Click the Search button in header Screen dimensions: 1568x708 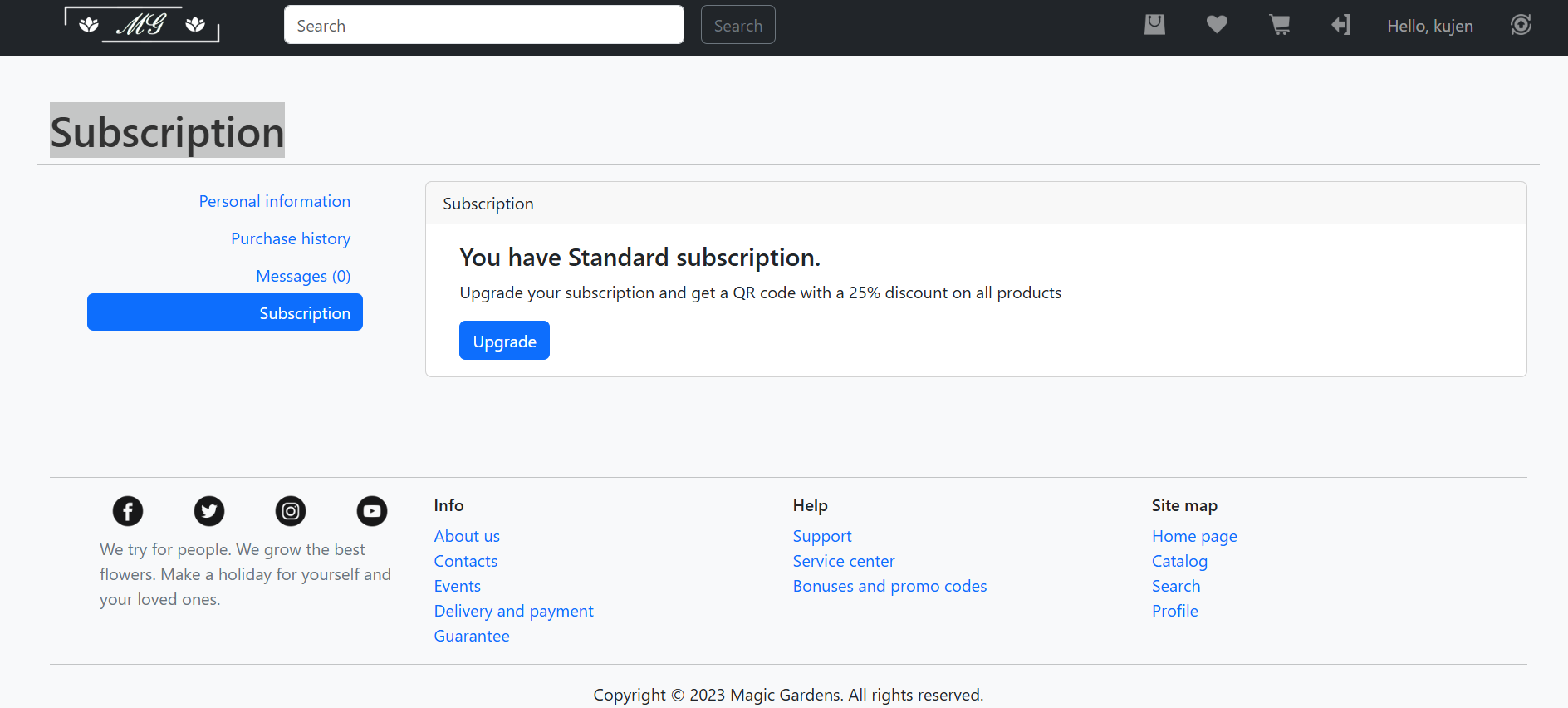coord(737,25)
